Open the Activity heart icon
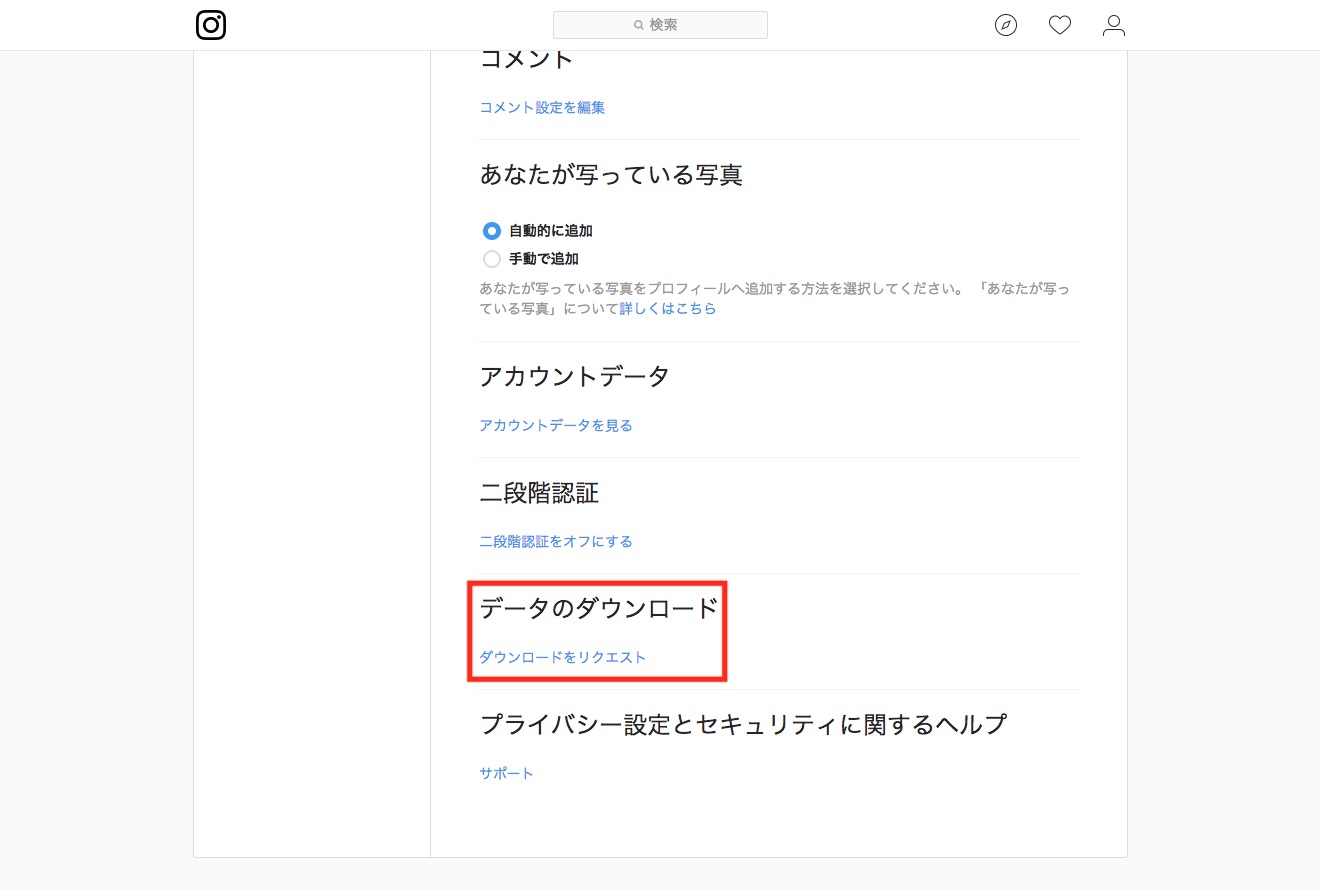This screenshot has width=1320, height=890. coord(1060,25)
